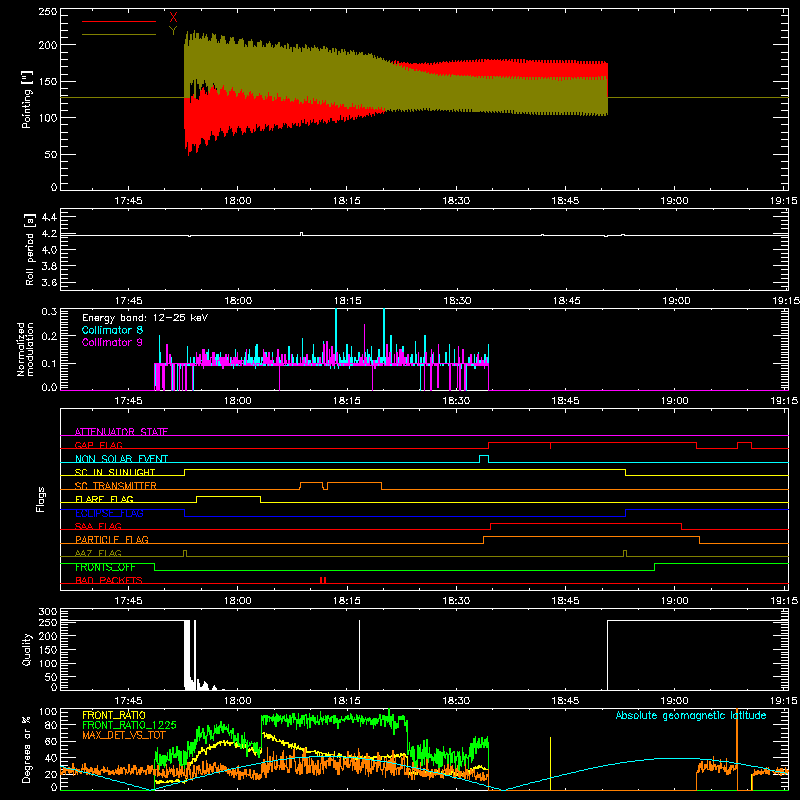Click the roll period bump near 18:09
This screenshot has height=800, width=800.
(x=302, y=234)
